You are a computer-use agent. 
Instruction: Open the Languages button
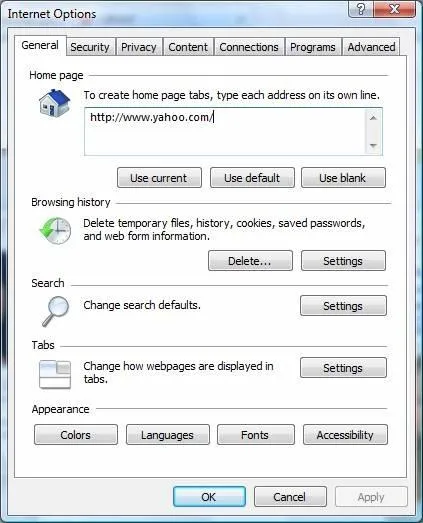(x=167, y=435)
